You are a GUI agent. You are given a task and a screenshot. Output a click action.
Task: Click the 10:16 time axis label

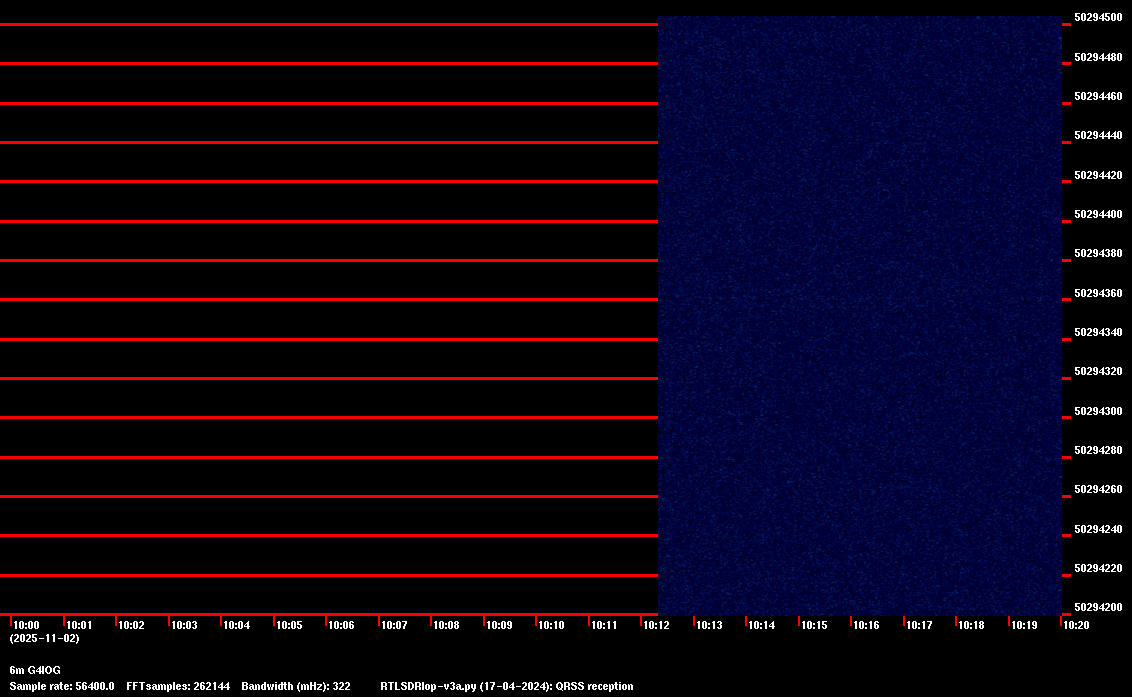coord(866,625)
